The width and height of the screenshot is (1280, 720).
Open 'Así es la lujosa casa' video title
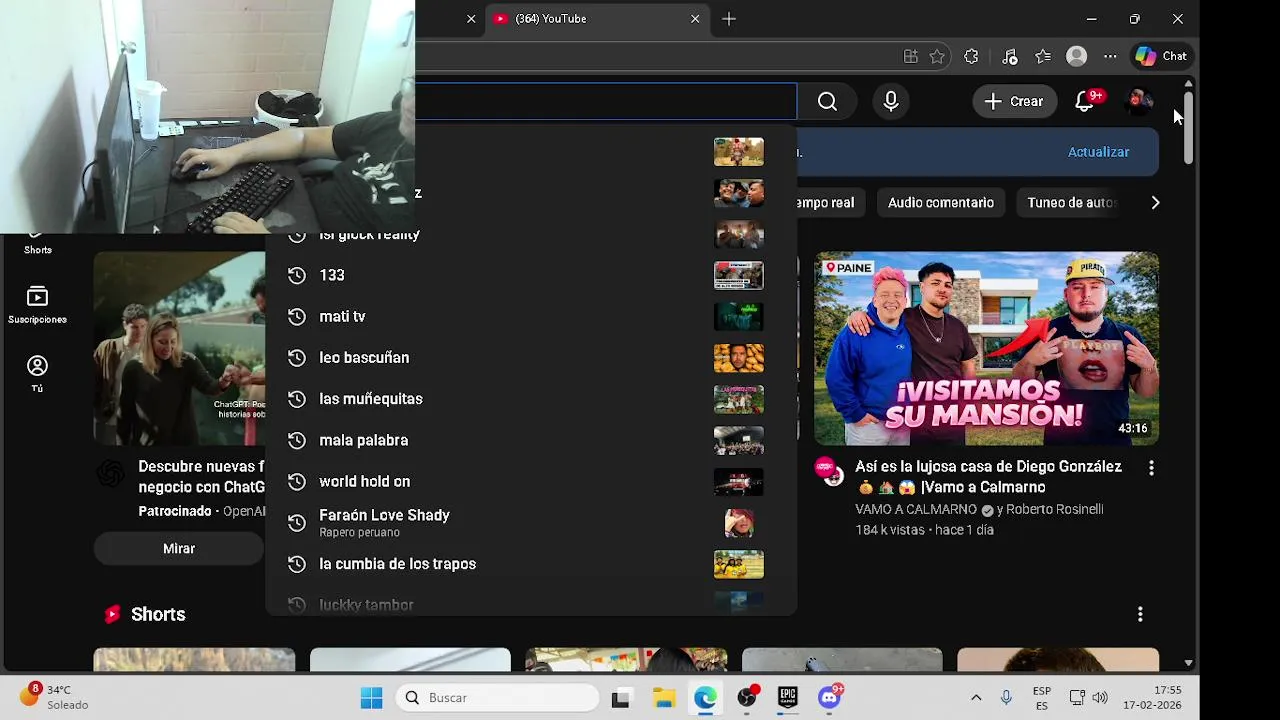coord(988,477)
